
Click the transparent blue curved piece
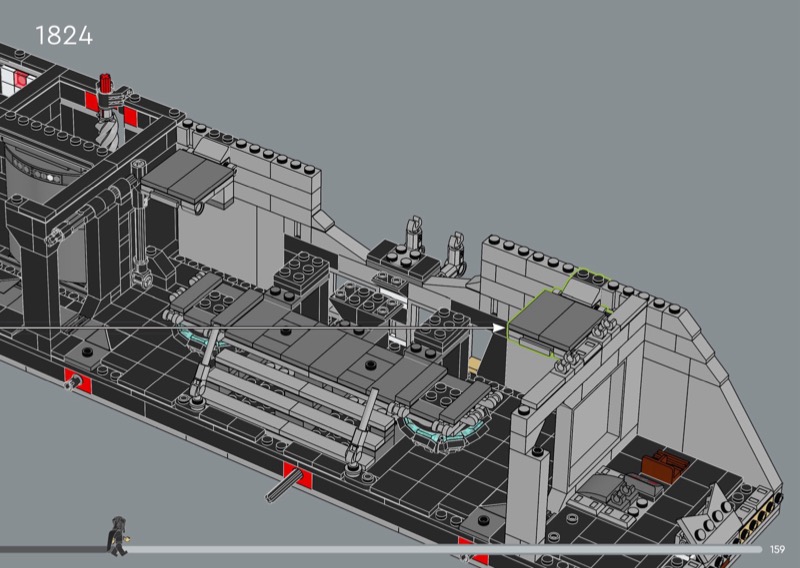(x=445, y=431)
